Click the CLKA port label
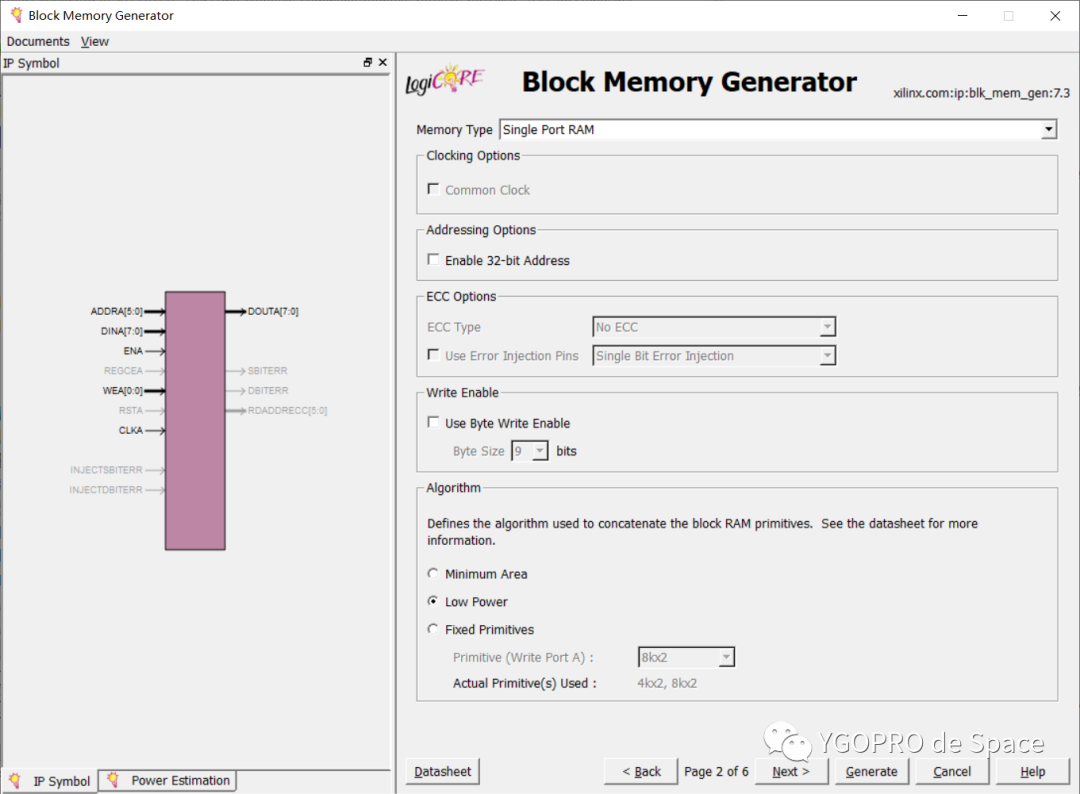Viewport: 1080px width, 794px height. (131, 430)
